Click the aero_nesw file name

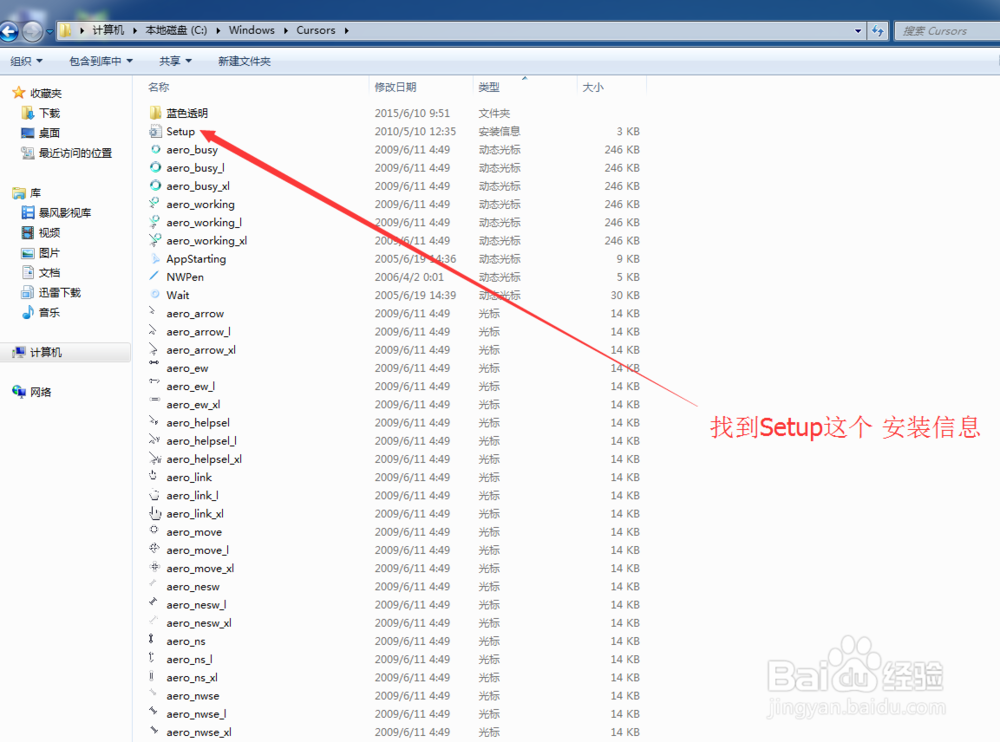tap(193, 586)
